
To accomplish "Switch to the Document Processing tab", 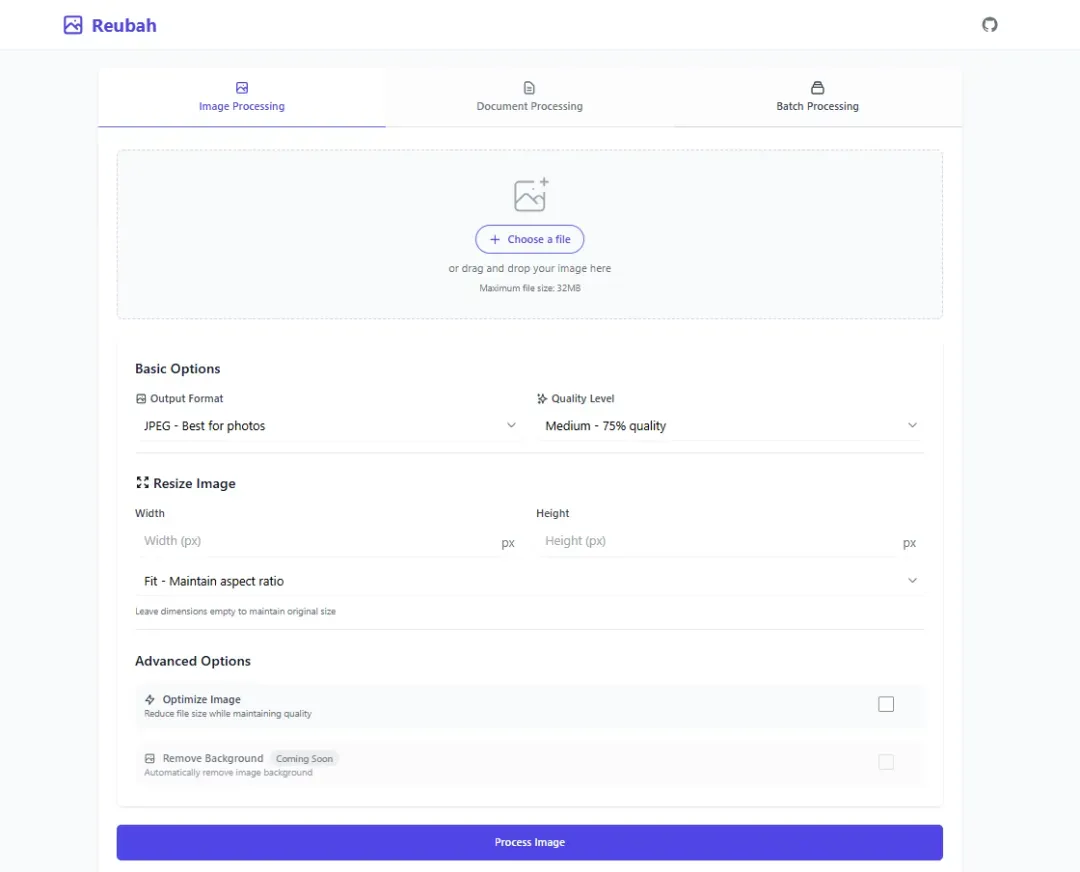I will (529, 97).
